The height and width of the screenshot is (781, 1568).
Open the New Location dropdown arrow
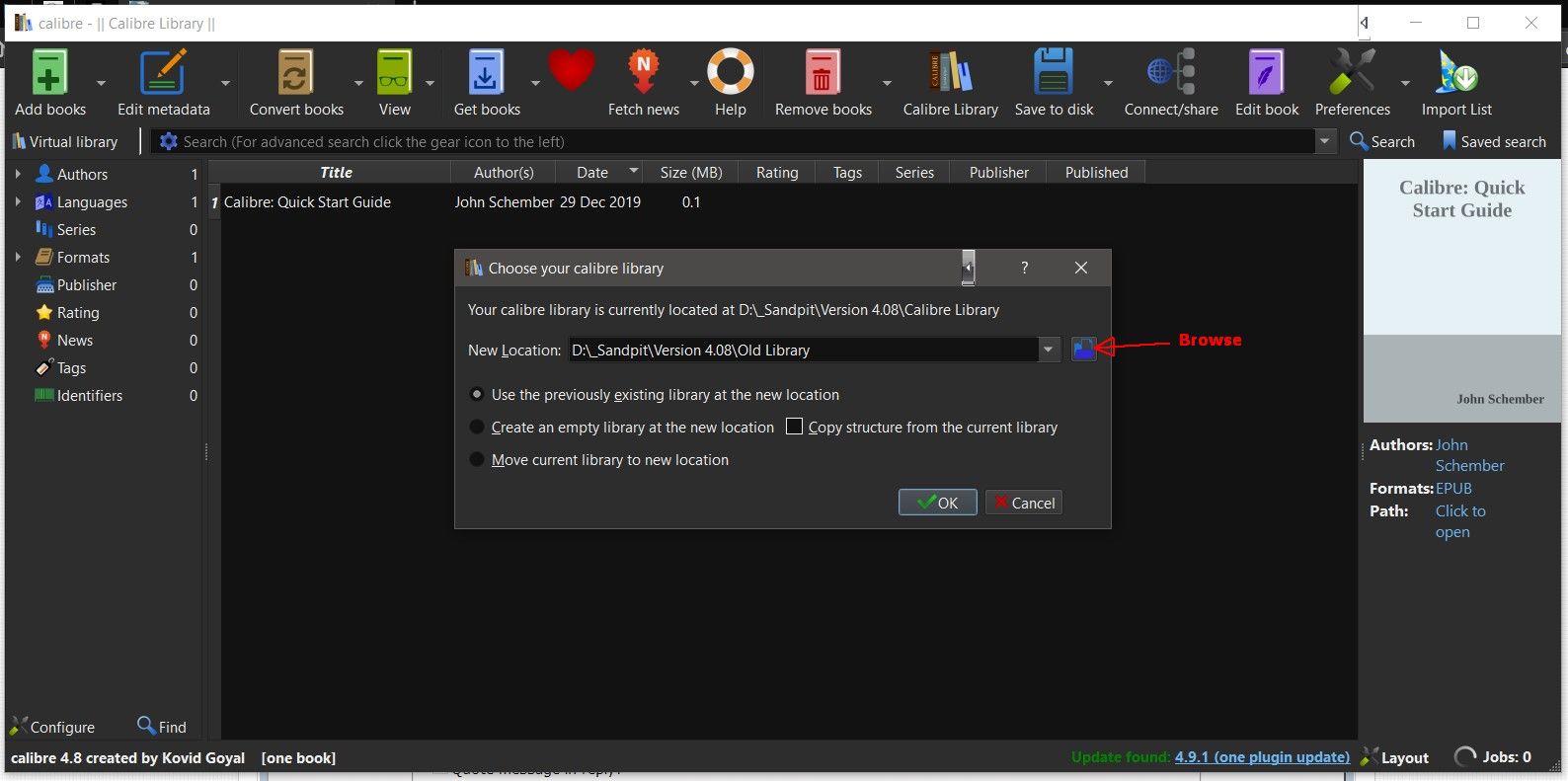1049,350
